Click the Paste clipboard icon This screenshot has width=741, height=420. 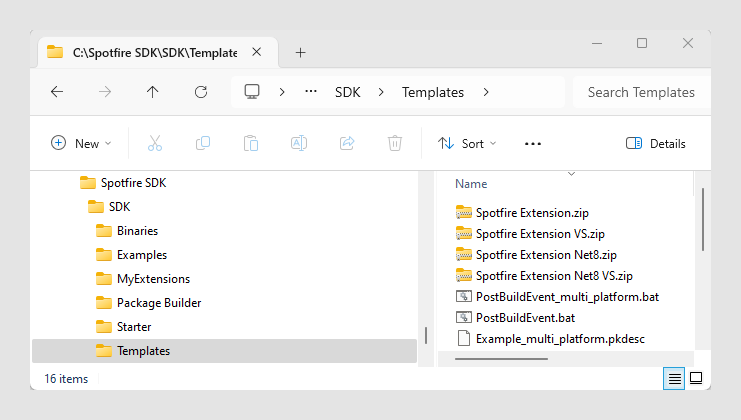[251, 143]
